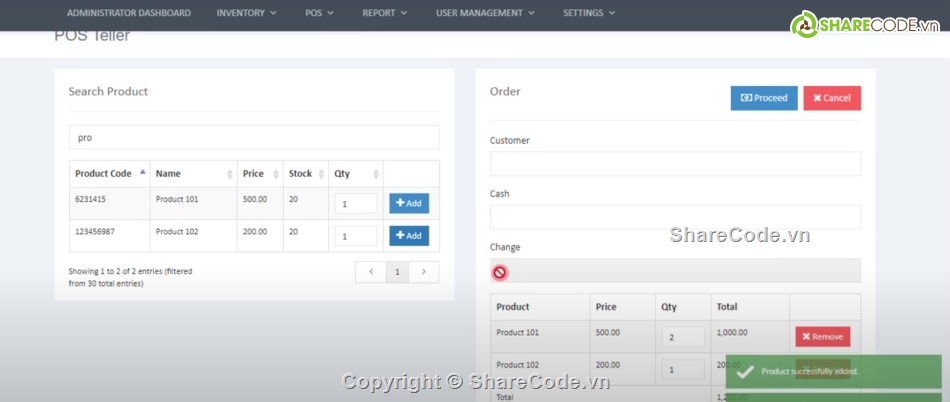950x402 pixels.
Task: Sort table by Stock column
Action: 305,174
